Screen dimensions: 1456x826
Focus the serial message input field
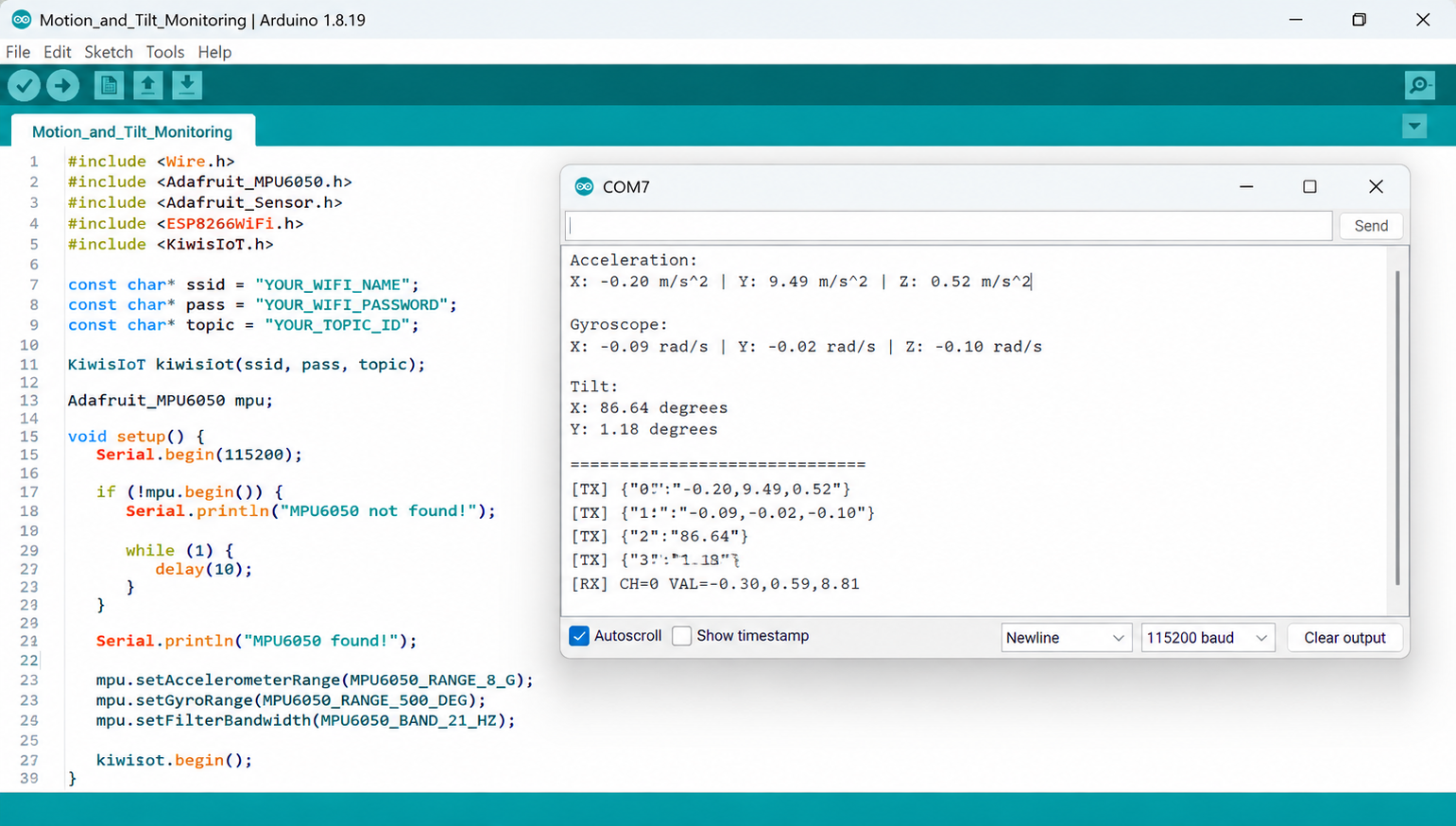tap(949, 226)
